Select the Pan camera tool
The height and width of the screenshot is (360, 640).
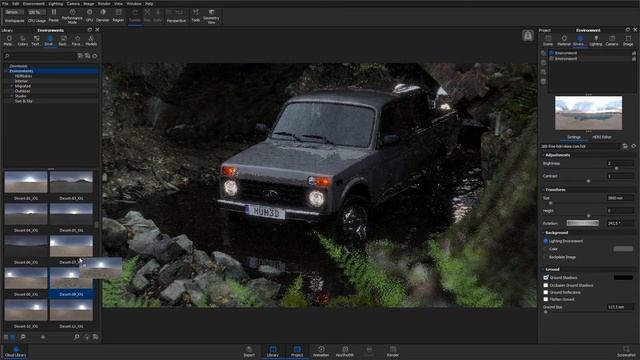pyautogui.click(x=147, y=15)
